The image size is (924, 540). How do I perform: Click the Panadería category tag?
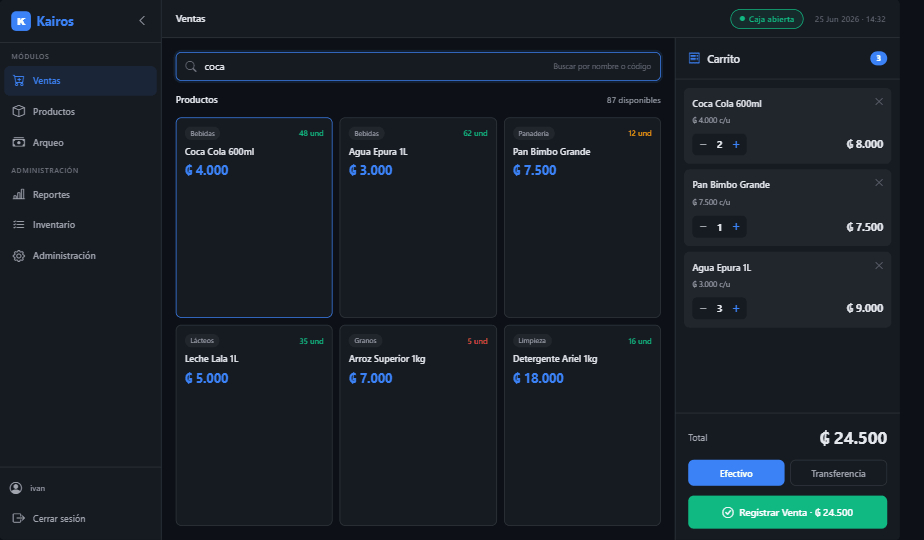(x=533, y=134)
